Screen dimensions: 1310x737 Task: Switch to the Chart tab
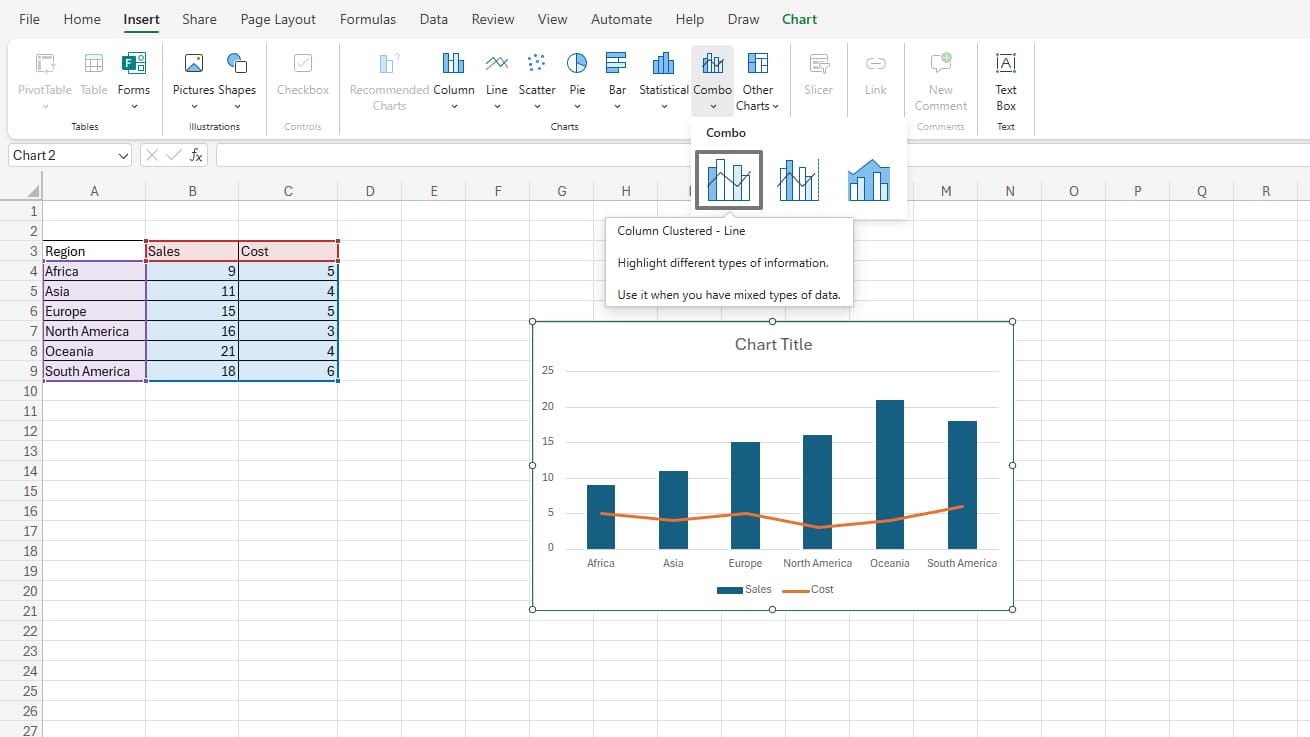[x=800, y=19]
